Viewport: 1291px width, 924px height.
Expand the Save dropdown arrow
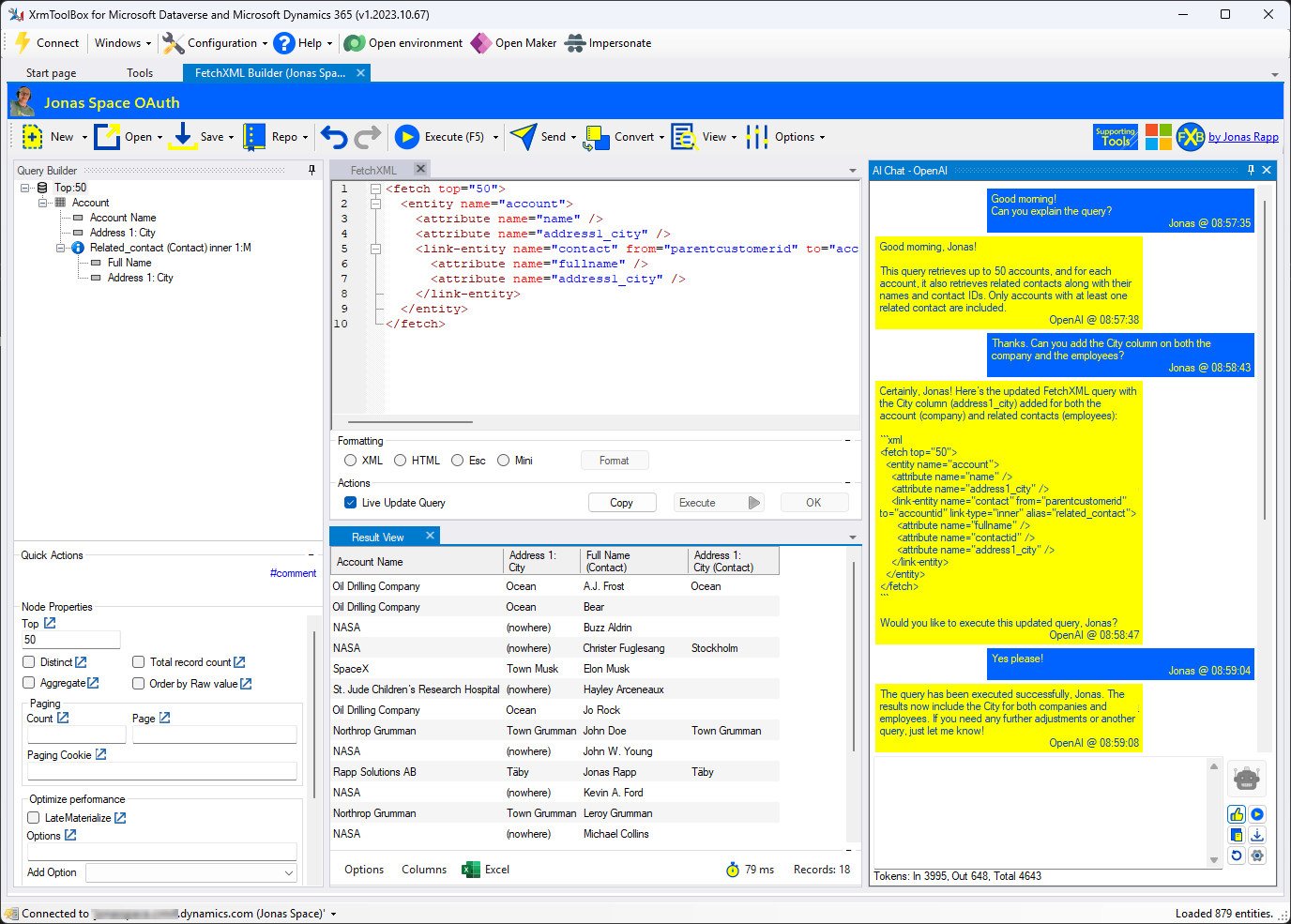(231, 137)
